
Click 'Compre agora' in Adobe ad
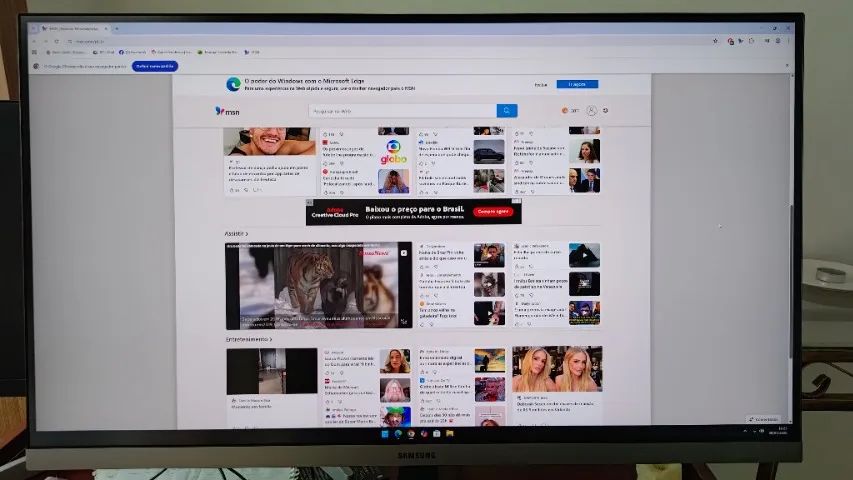(x=493, y=211)
